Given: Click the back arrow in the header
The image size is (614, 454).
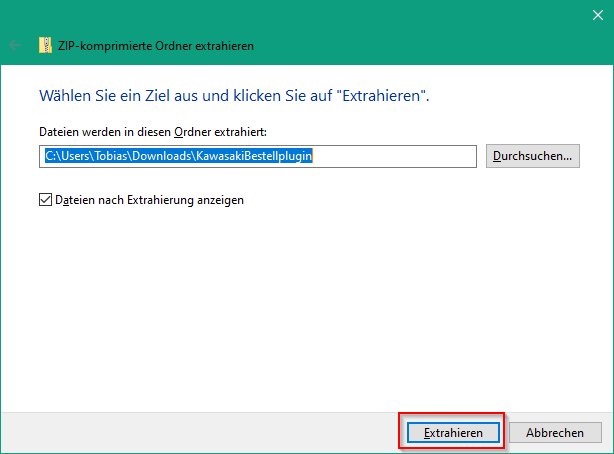Looking at the screenshot, I should tap(15, 45).
